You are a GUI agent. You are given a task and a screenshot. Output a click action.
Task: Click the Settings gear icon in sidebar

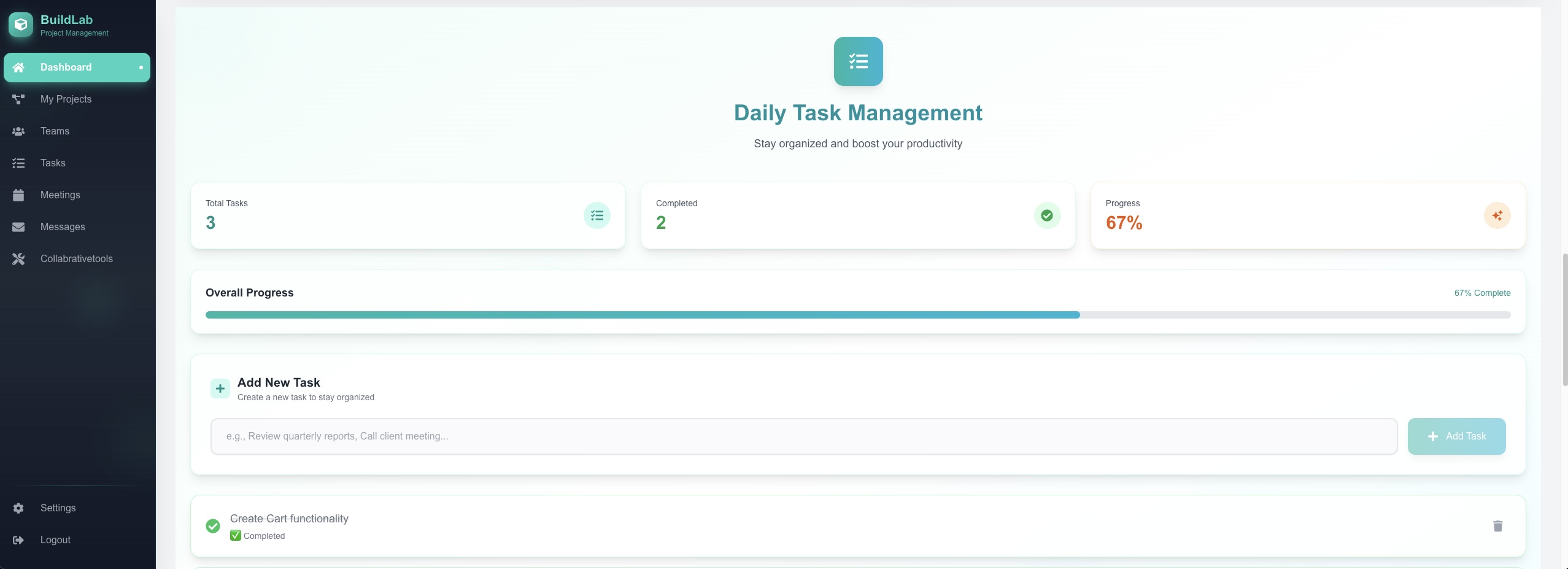(18, 508)
